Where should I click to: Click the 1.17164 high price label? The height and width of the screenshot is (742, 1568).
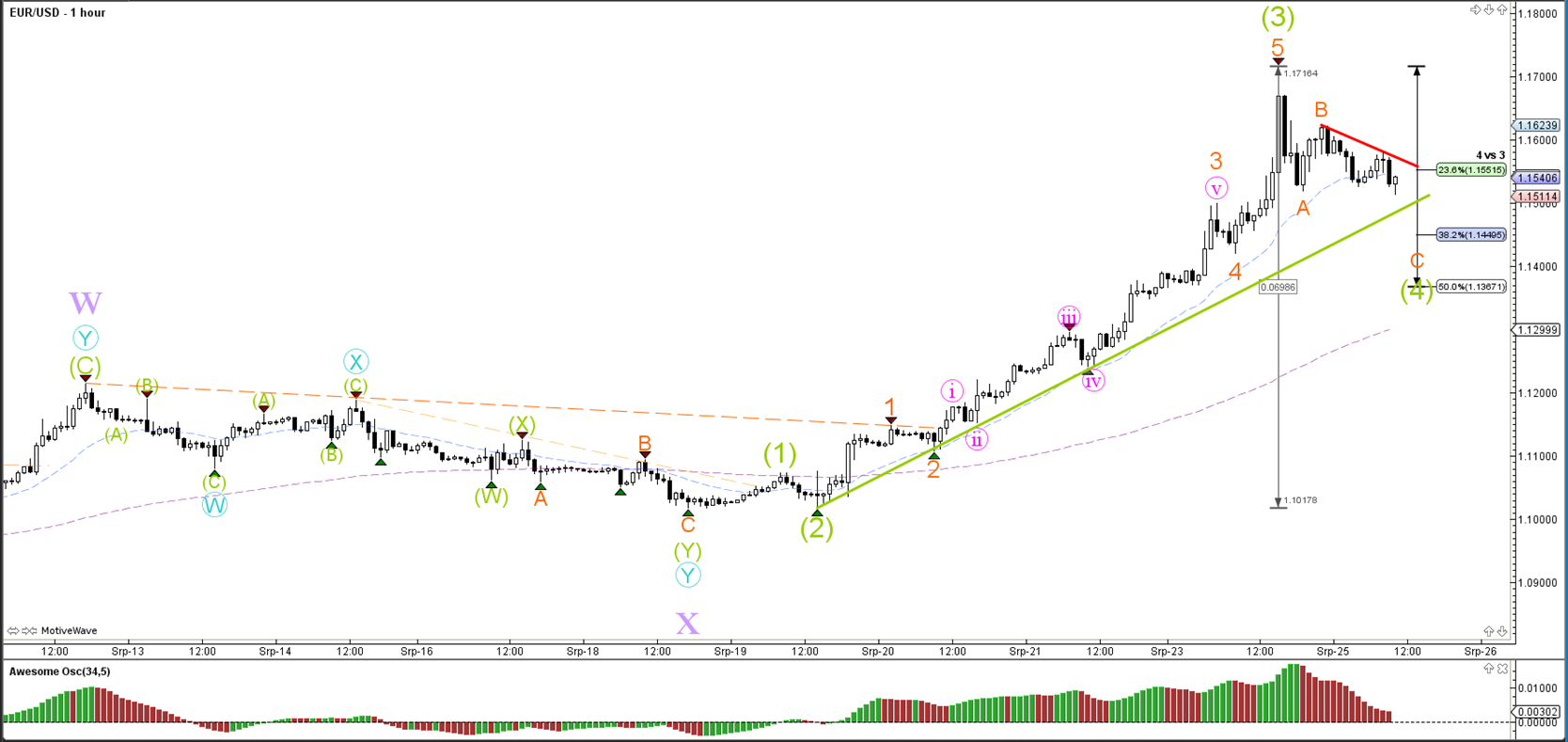[1301, 73]
